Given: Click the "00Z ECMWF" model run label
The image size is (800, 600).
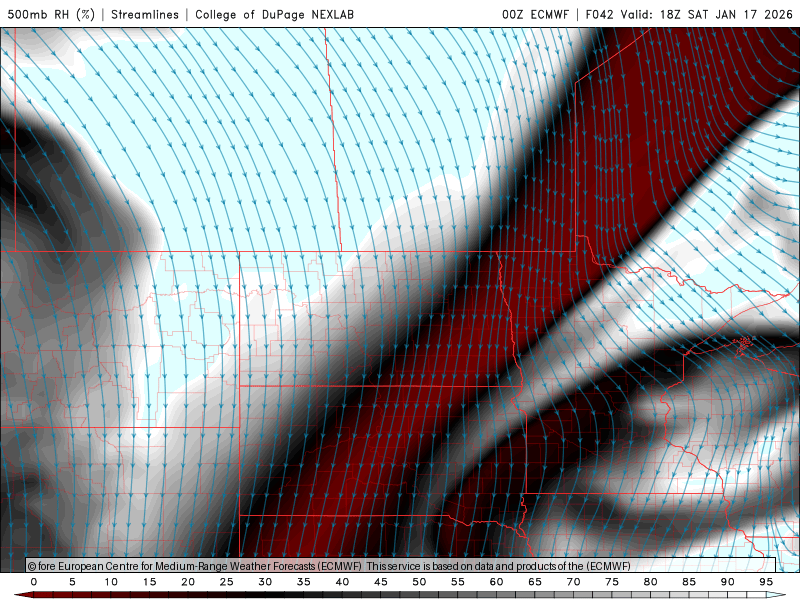Looking at the screenshot, I should (535, 14).
